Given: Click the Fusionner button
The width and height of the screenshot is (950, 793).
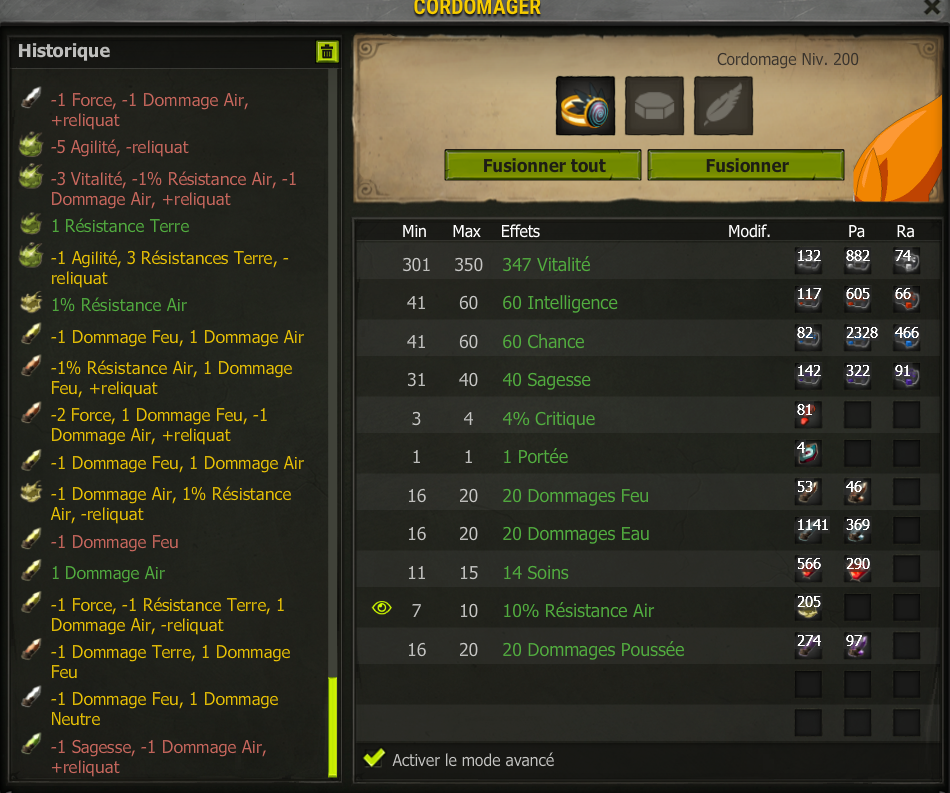Looking at the screenshot, I should coord(746,165).
